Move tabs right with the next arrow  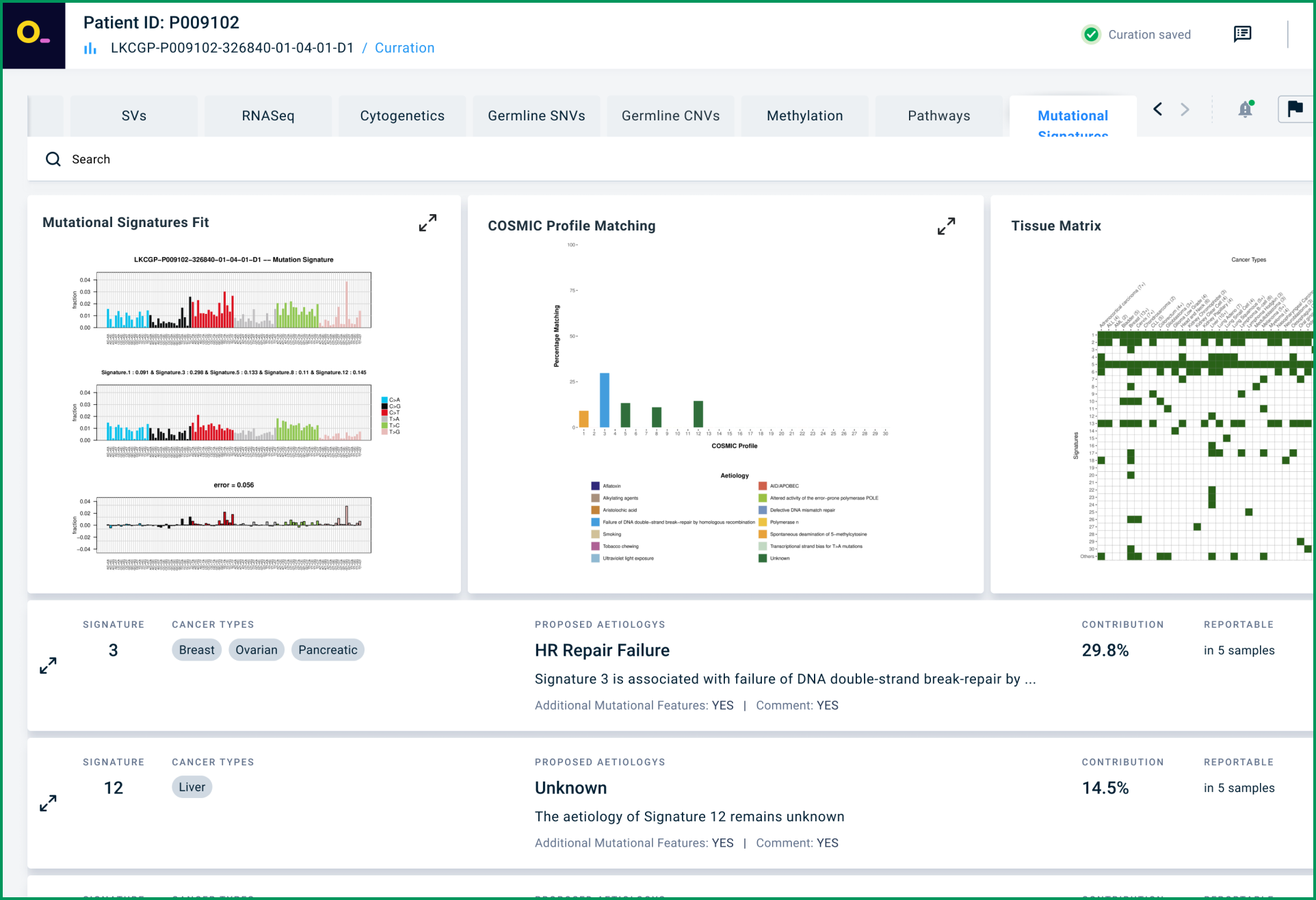pos(1185,109)
